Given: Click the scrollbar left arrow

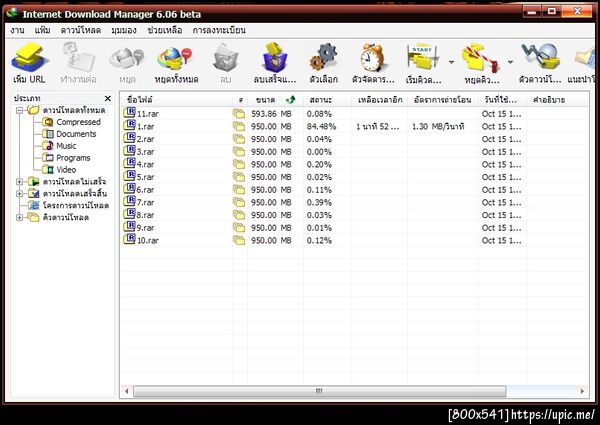Looking at the screenshot, I should (x=126, y=391).
